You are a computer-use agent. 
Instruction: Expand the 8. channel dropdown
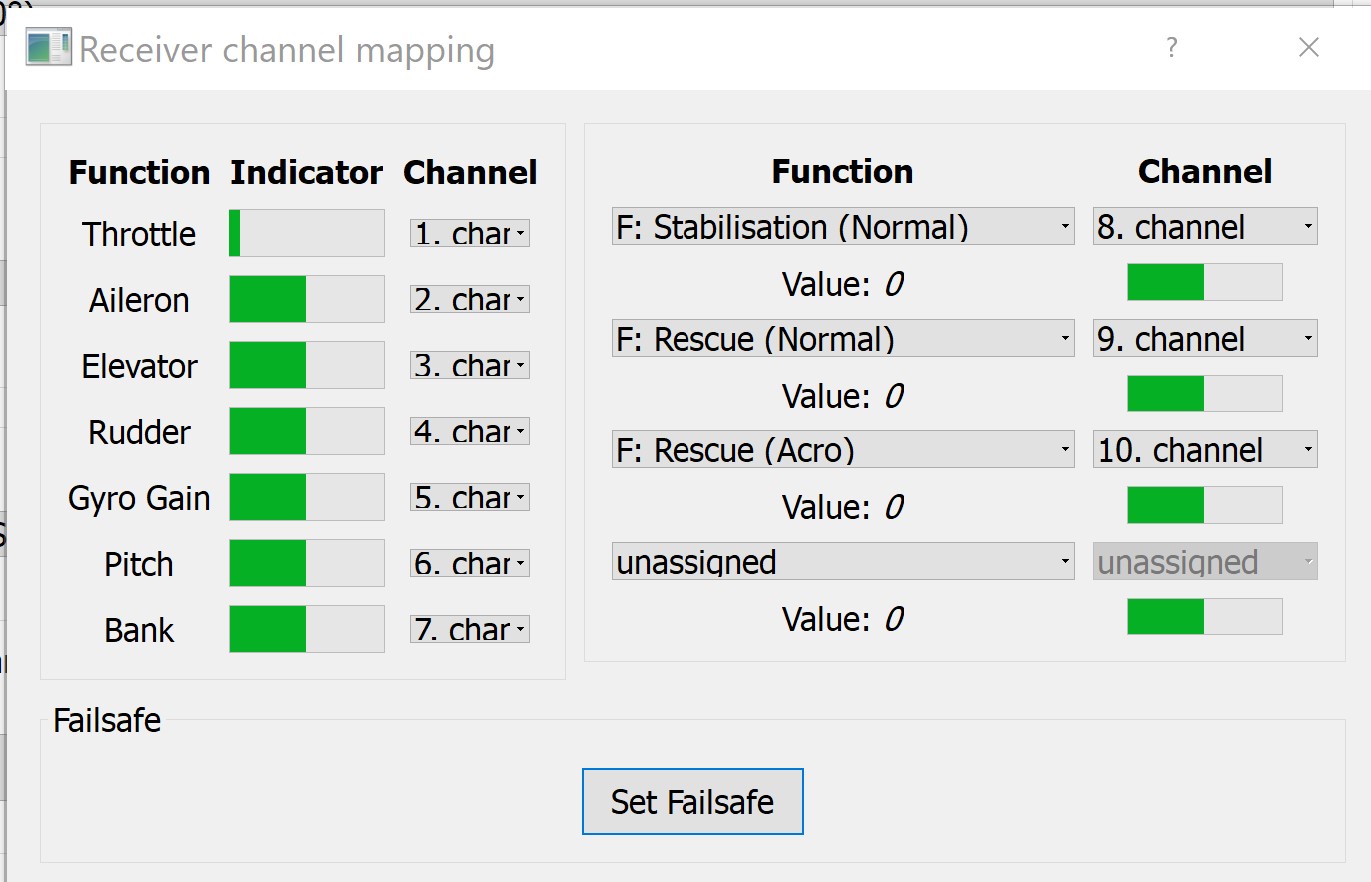click(1204, 227)
